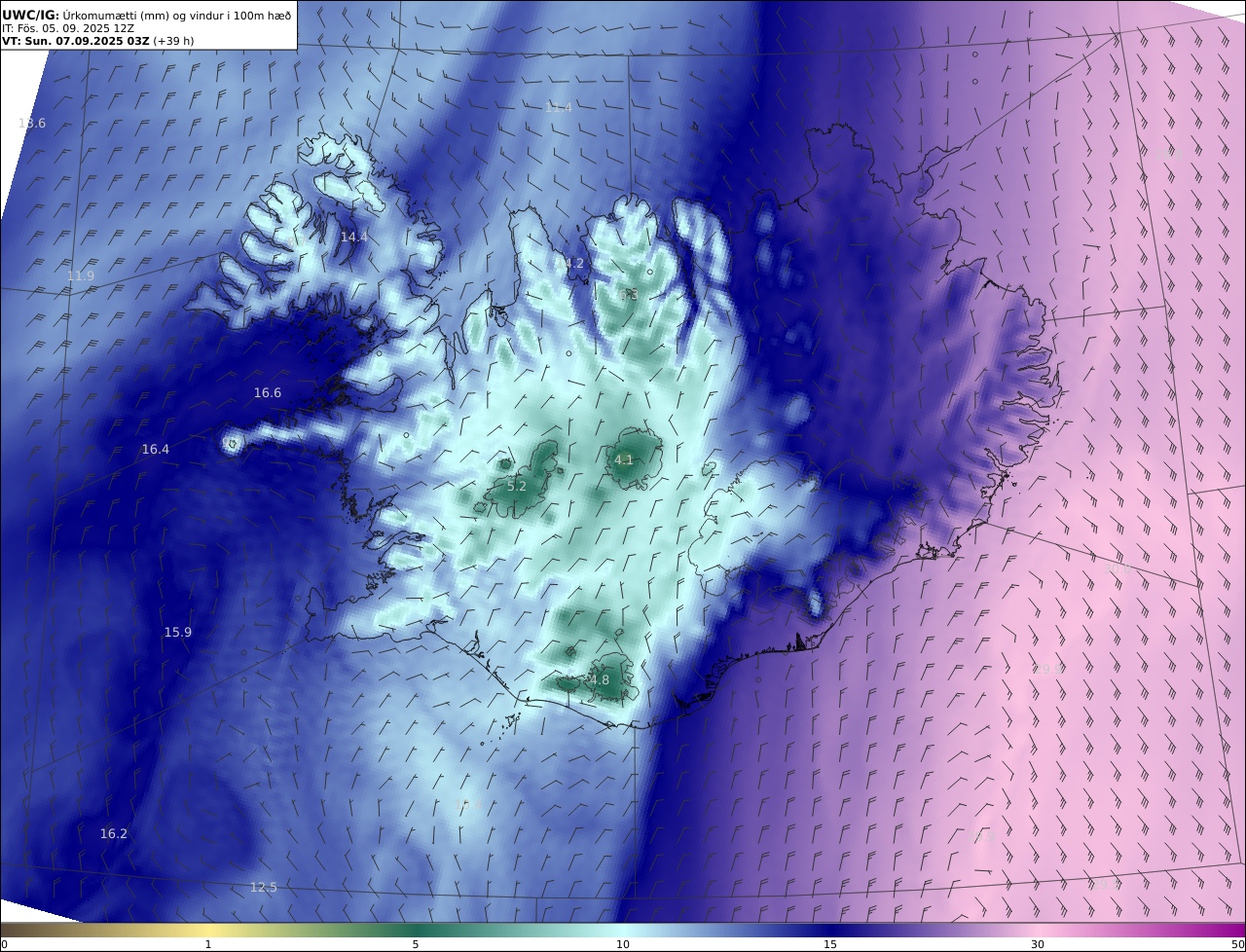Click the valid time line 'VT: Sun. 07.09.2025 03Z'
Screen dimensions: 1246x952
[x=75, y=41]
